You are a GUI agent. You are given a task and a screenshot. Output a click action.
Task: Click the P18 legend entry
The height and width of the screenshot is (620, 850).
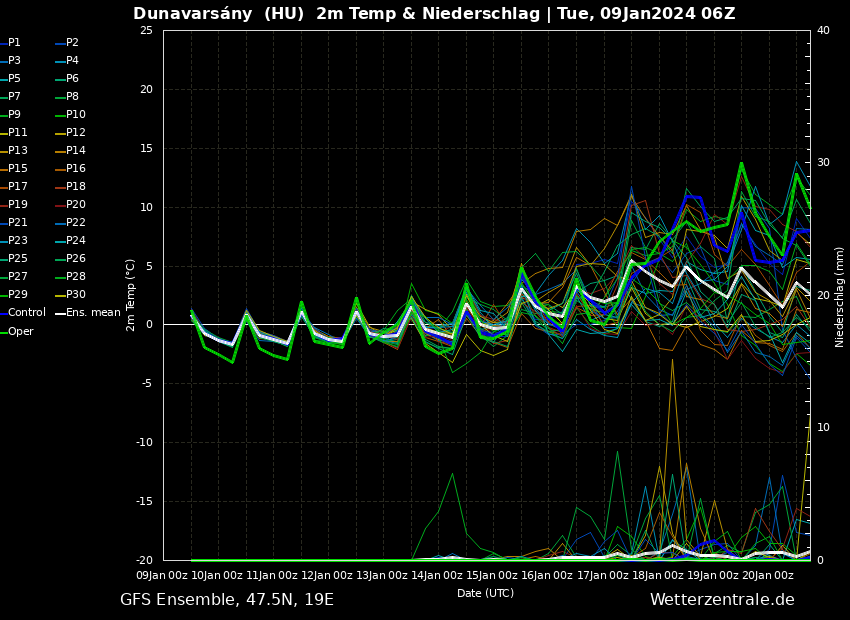pos(76,187)
